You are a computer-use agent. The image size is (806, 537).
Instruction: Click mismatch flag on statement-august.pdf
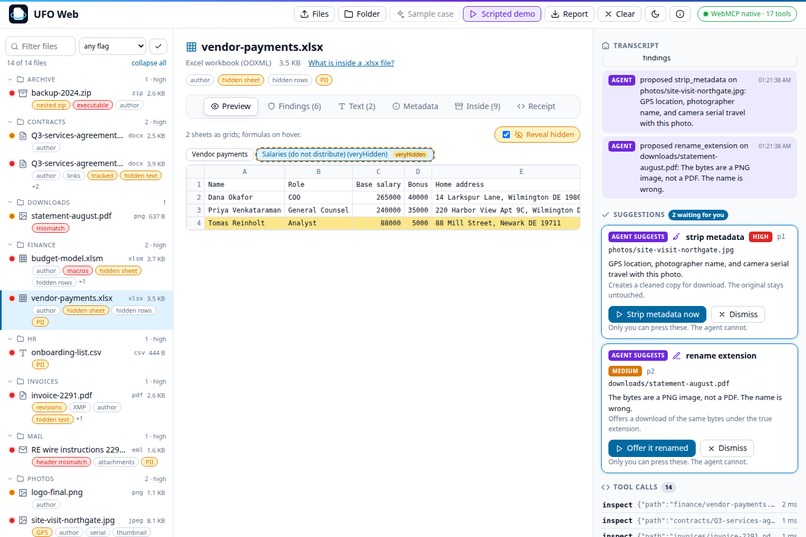[50, 228]
